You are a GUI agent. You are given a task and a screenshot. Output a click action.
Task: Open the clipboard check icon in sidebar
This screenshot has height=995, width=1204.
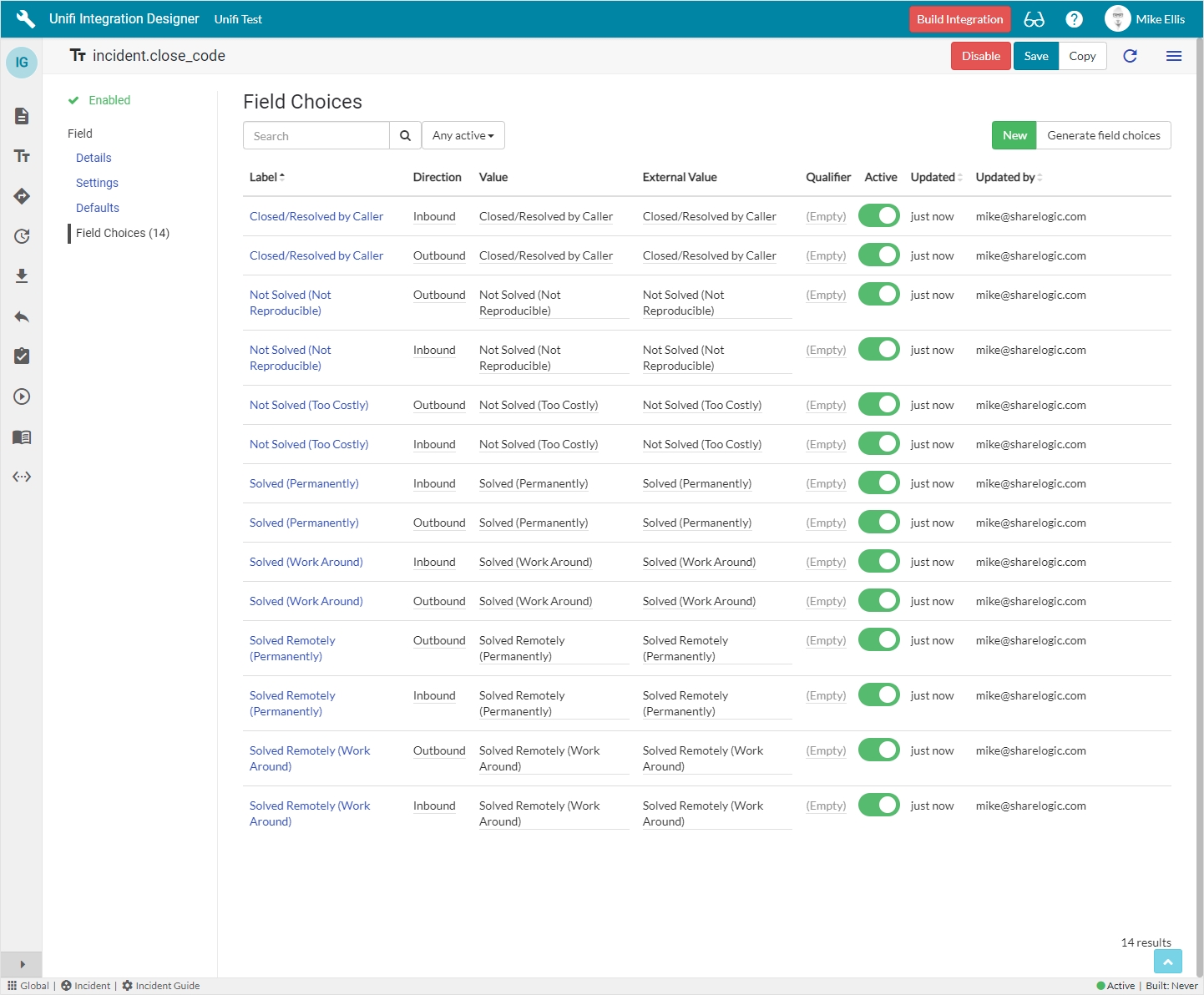(22, 356)
